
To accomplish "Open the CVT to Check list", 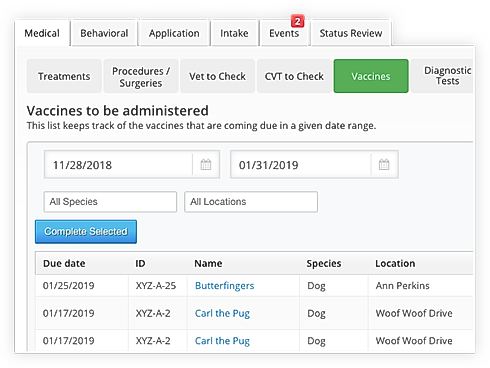I will click(294, 76).
